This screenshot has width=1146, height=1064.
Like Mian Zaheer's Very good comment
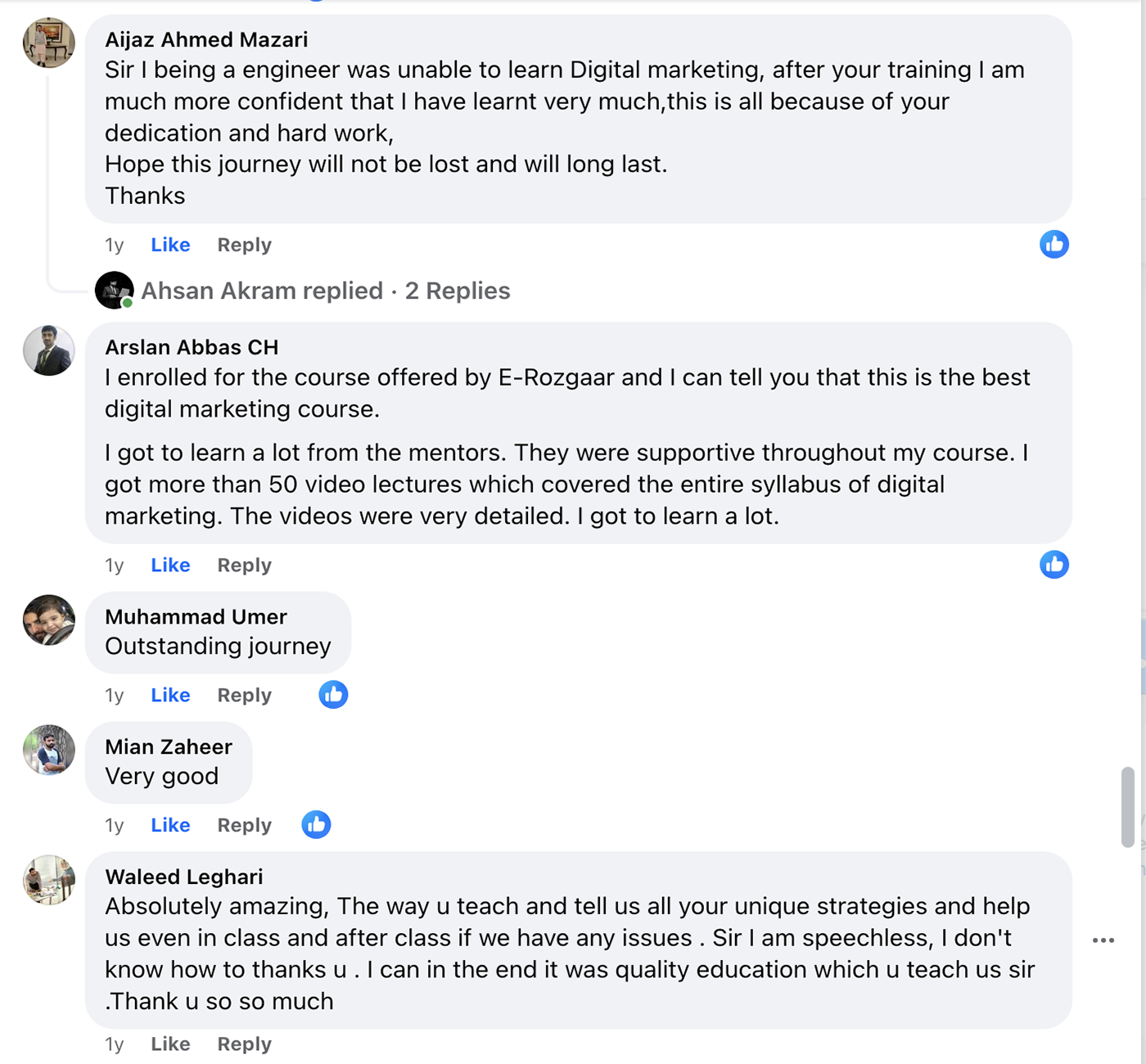pos(170,825)
